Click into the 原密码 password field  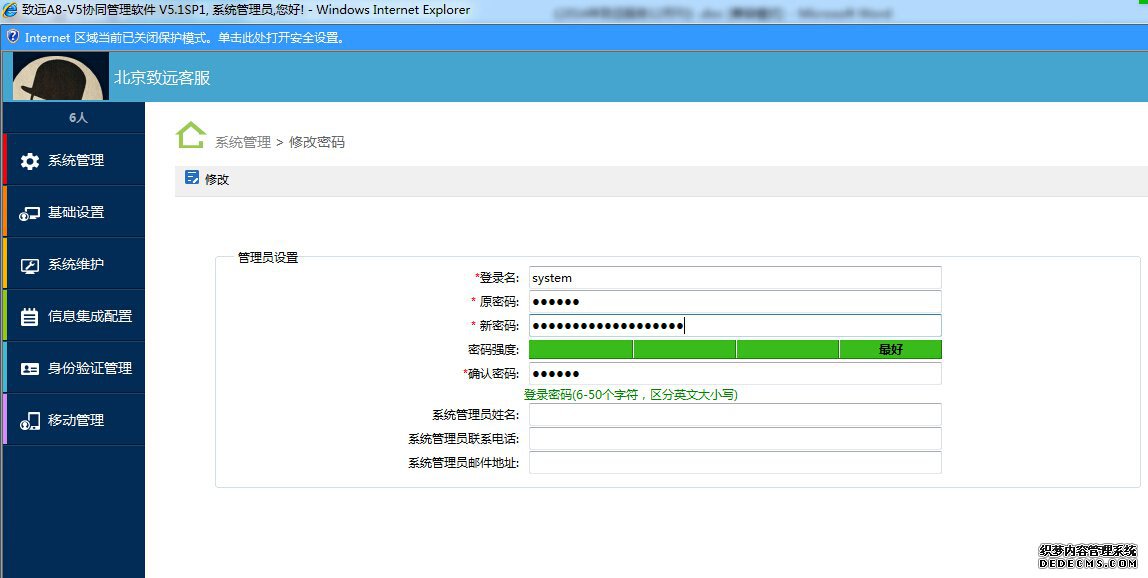coord(735,302)
